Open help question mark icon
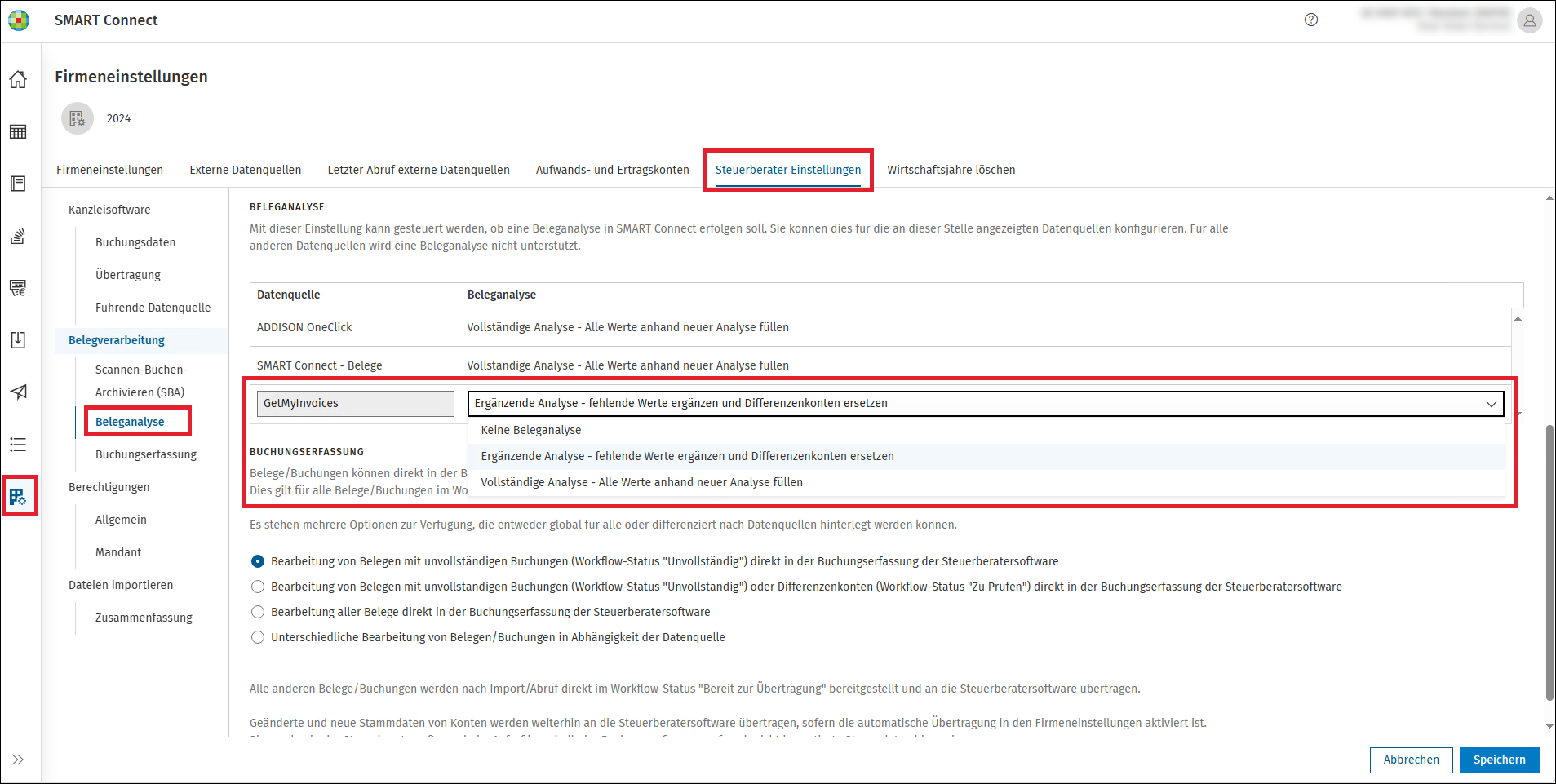The image size is (1556, 784). point(1311,20)
